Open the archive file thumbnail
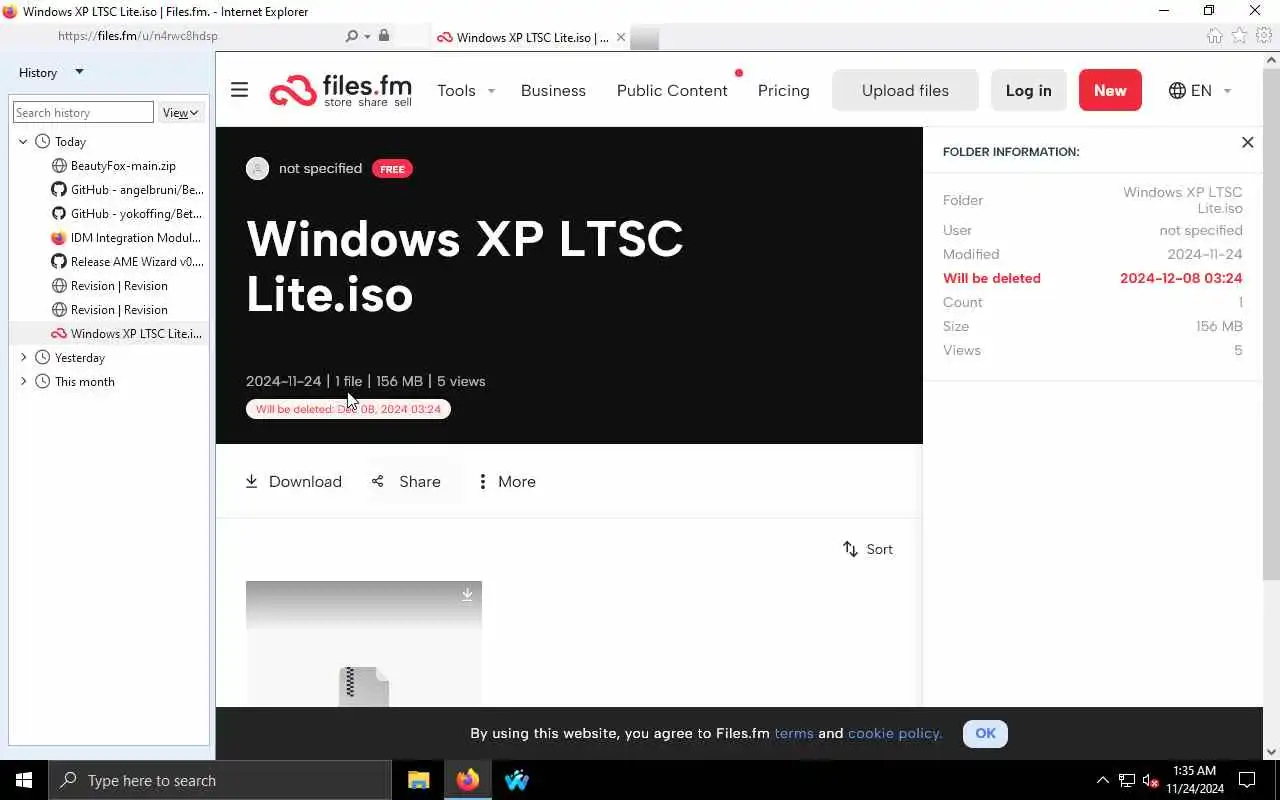 pos(364,644)
